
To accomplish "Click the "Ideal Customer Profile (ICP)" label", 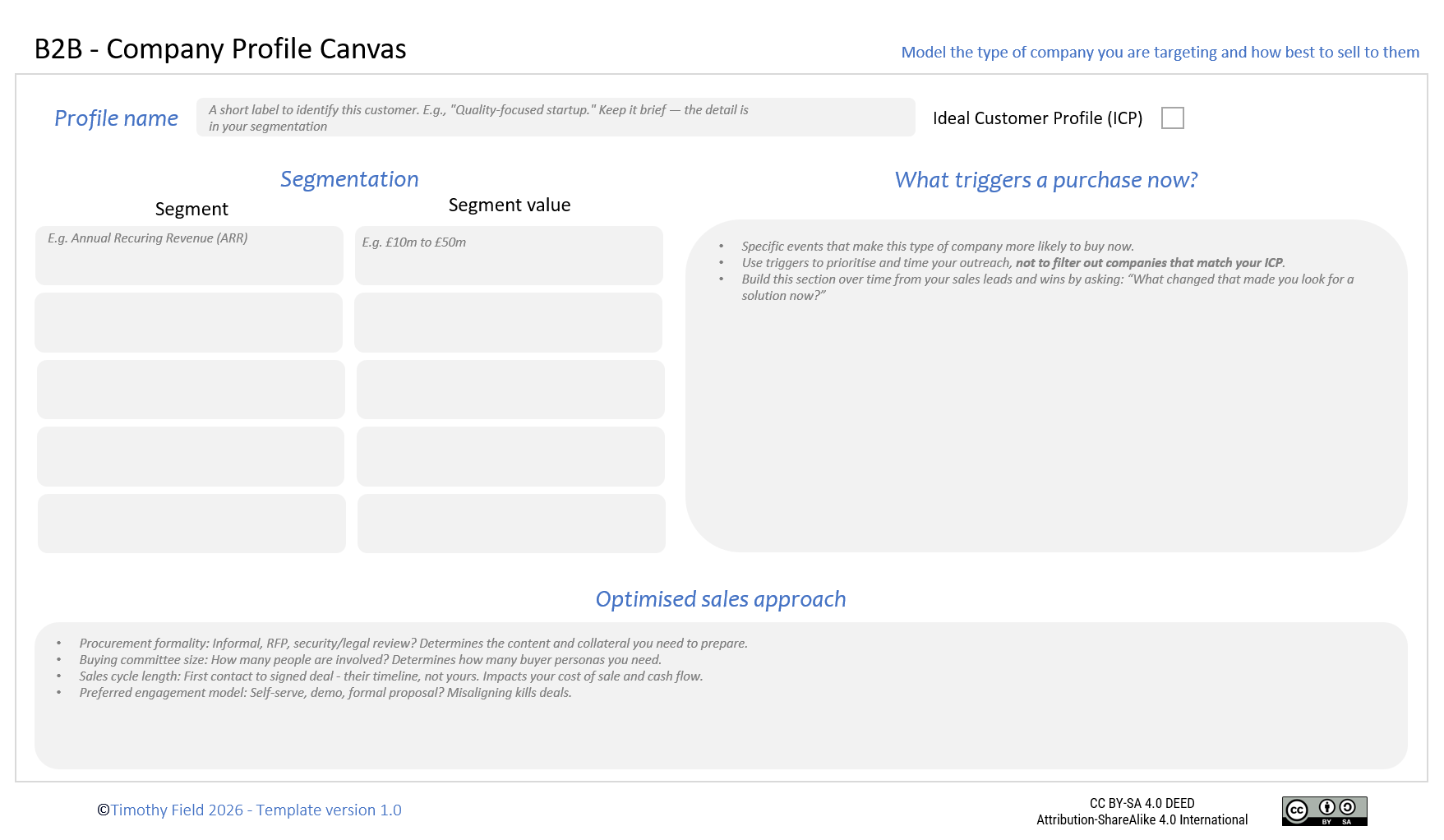I will coord(1037,118).
